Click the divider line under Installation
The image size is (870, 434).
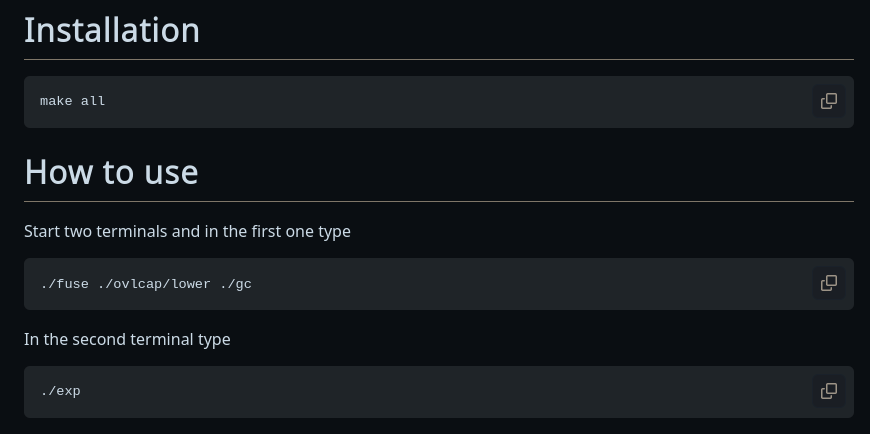pyautogui.click(x=439, y=60)
